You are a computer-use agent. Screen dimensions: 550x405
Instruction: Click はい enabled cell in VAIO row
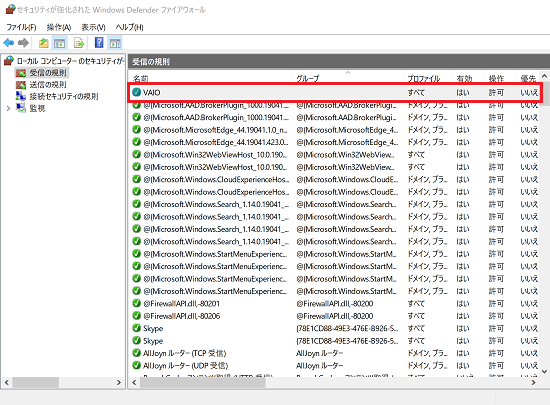[462, 93]
